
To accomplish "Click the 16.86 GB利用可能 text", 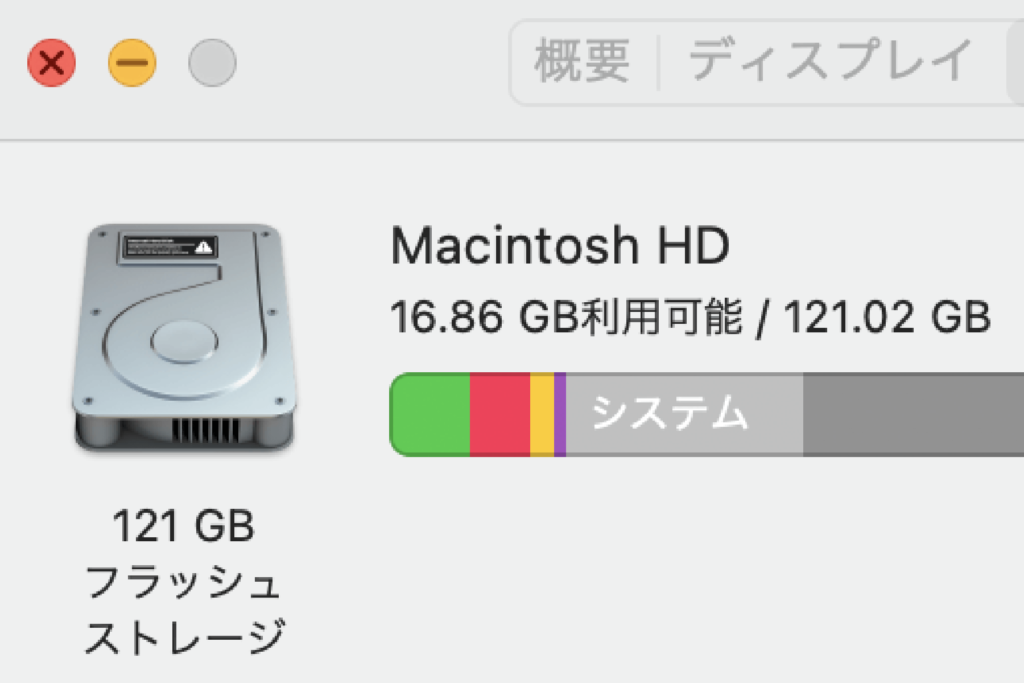I will pyautogui.click(x=566, y=319).
